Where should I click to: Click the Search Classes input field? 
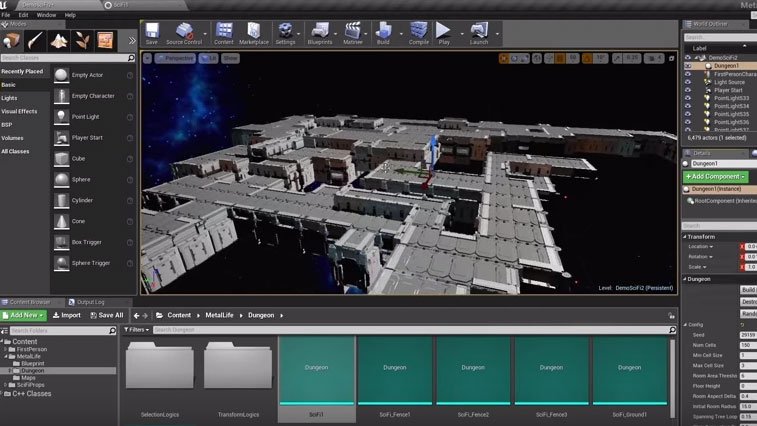[68, 58]
